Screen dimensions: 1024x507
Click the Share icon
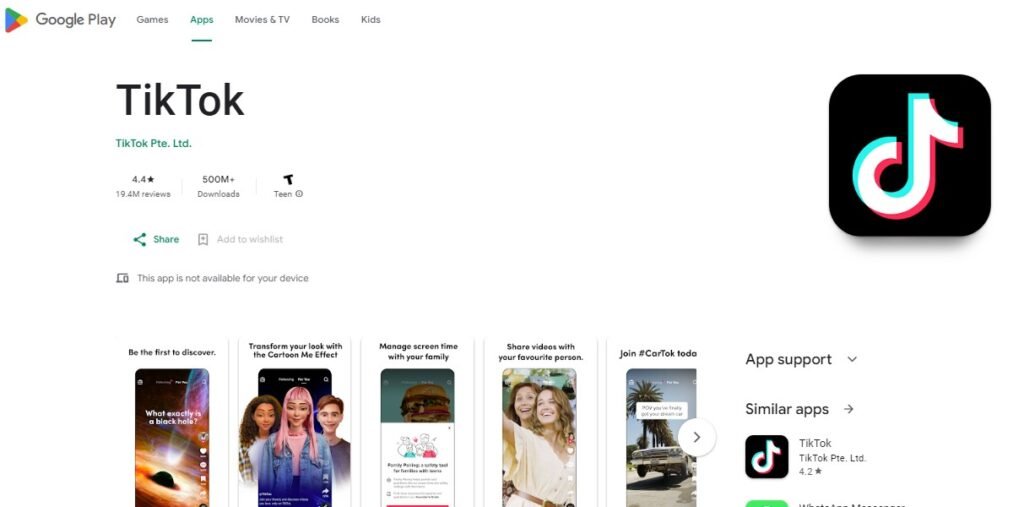click(140, 239)
